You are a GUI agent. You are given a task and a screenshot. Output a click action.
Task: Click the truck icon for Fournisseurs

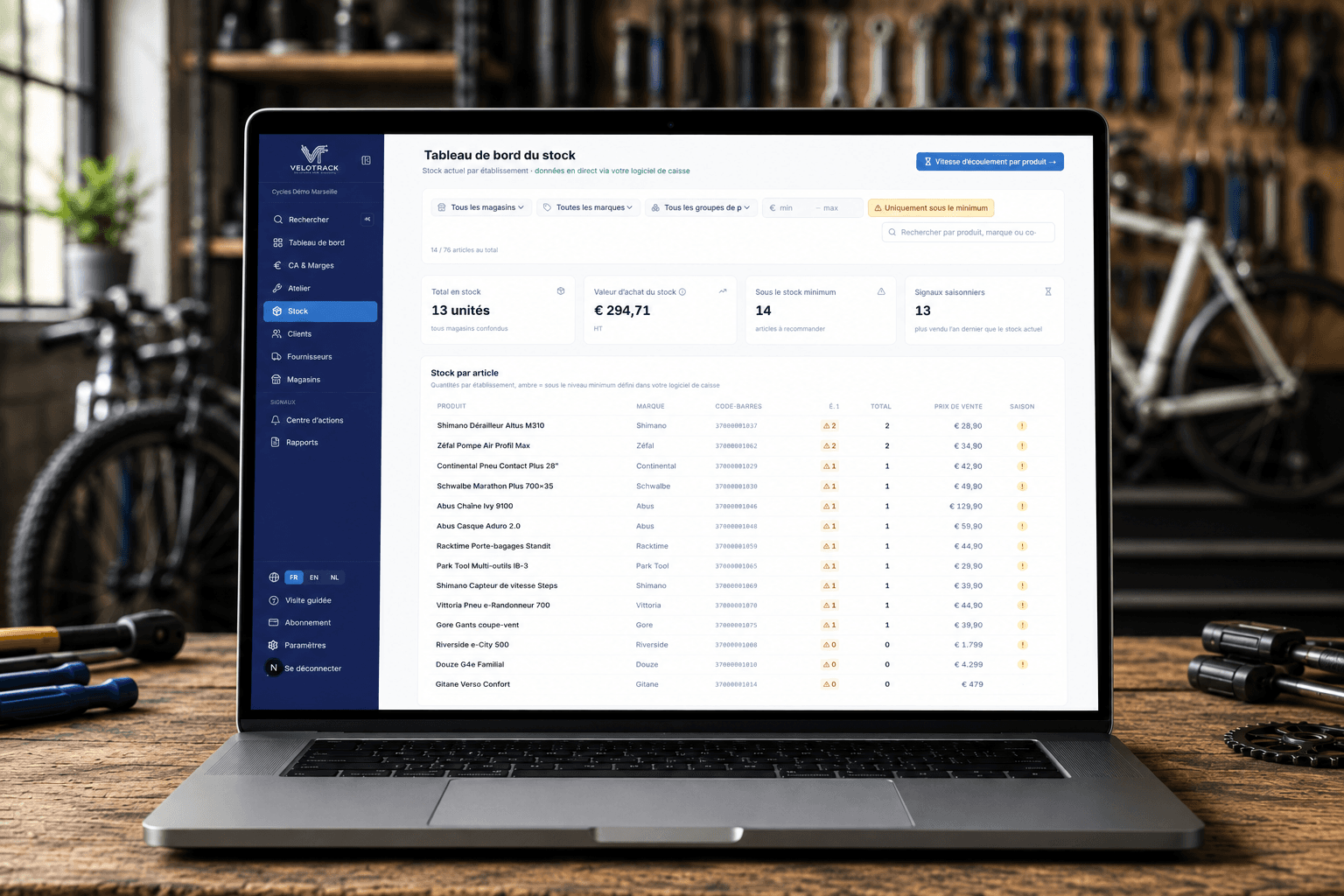coord(276,357)
